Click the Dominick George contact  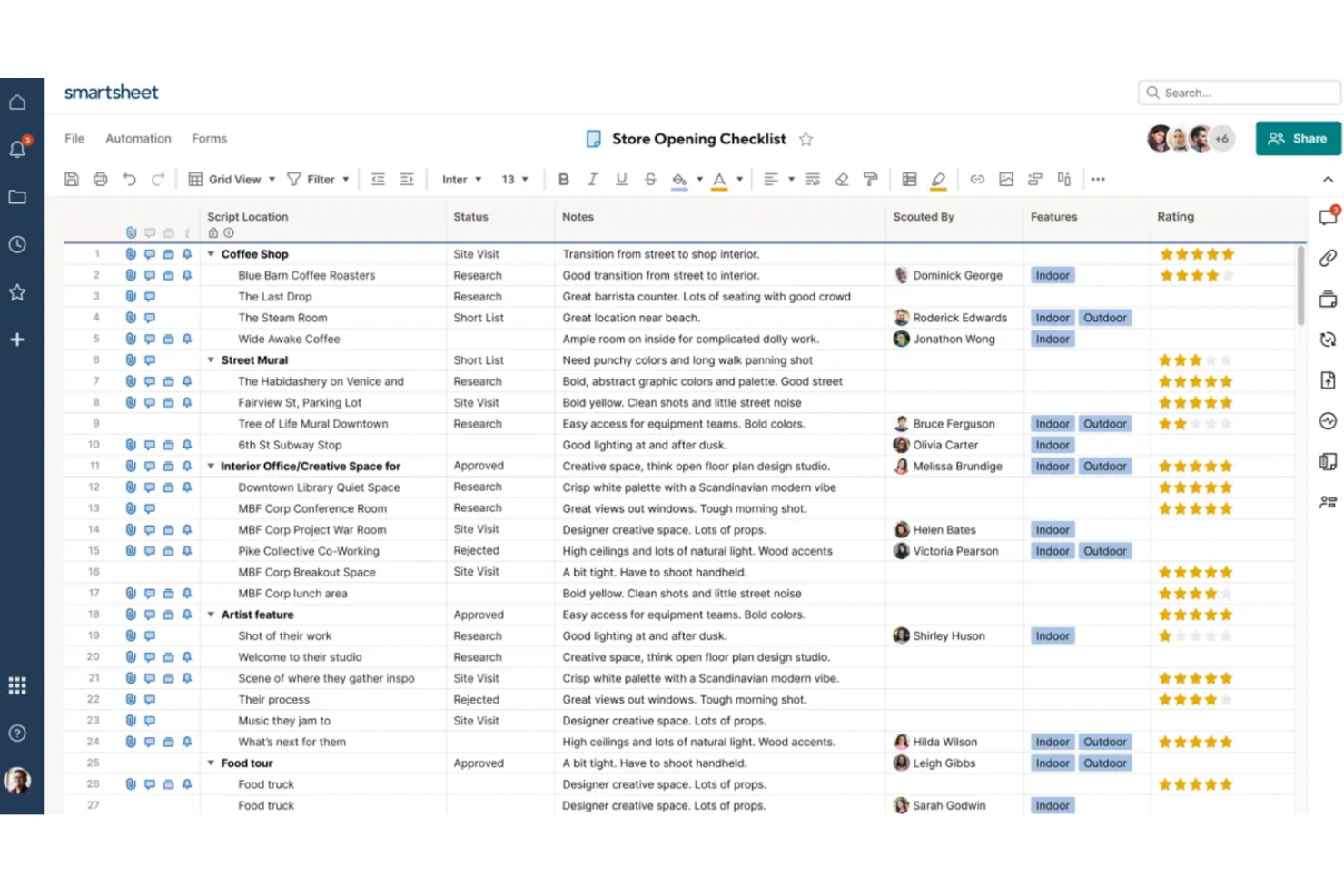[948, 275]
